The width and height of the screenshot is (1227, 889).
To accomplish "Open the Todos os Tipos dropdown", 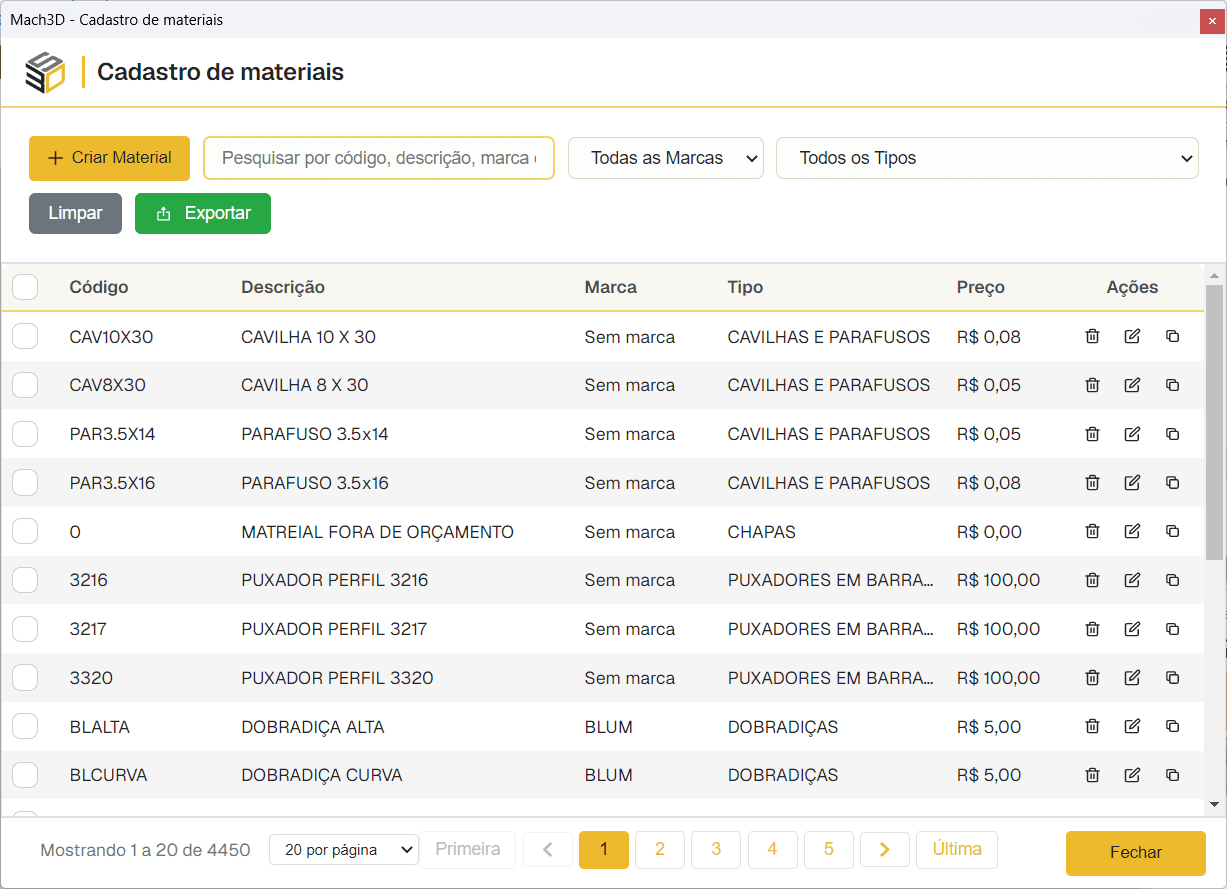I will pyautogui.click(x=987, y=158).
